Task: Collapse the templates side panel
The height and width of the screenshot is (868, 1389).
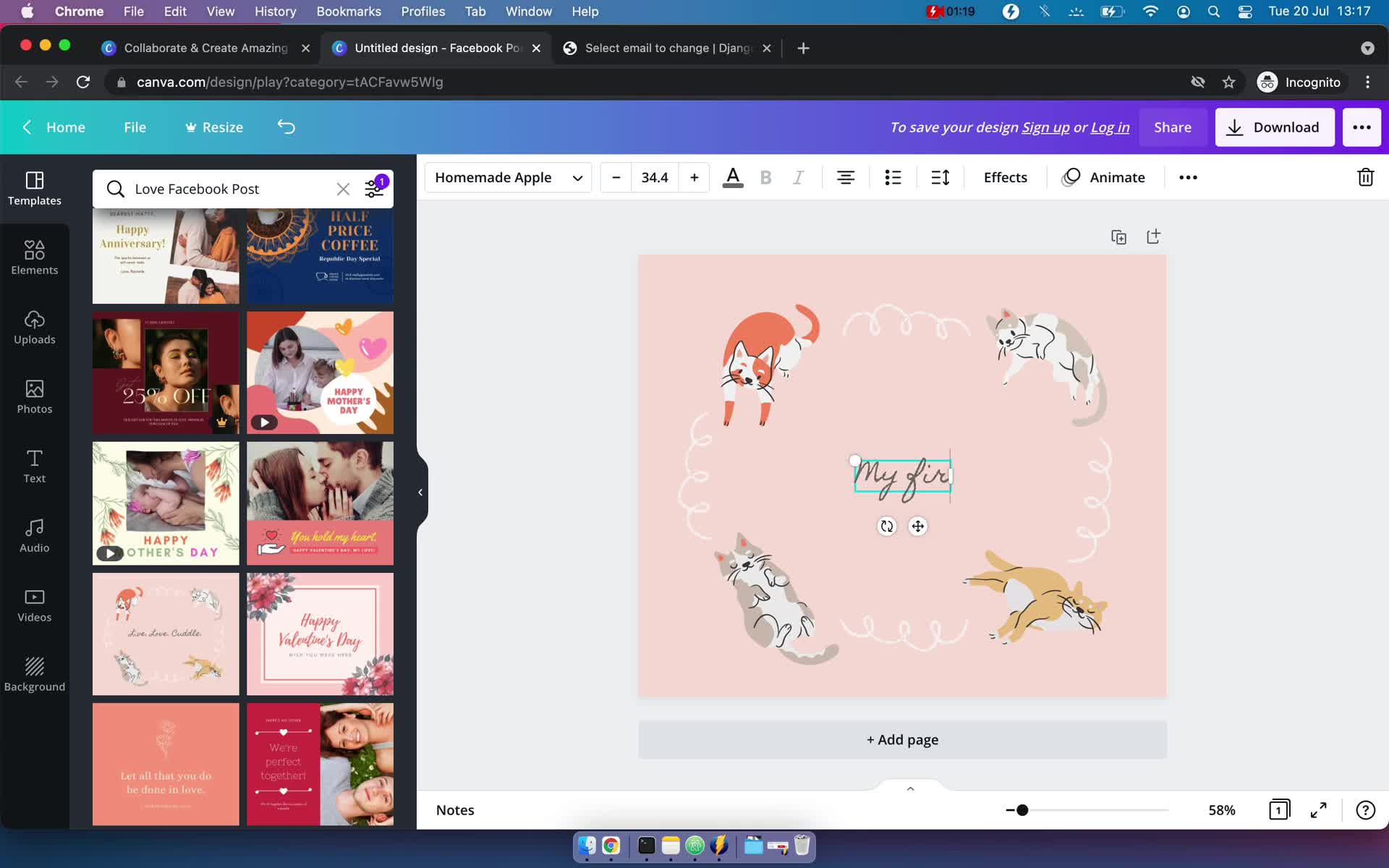Action: pos(420,492)
